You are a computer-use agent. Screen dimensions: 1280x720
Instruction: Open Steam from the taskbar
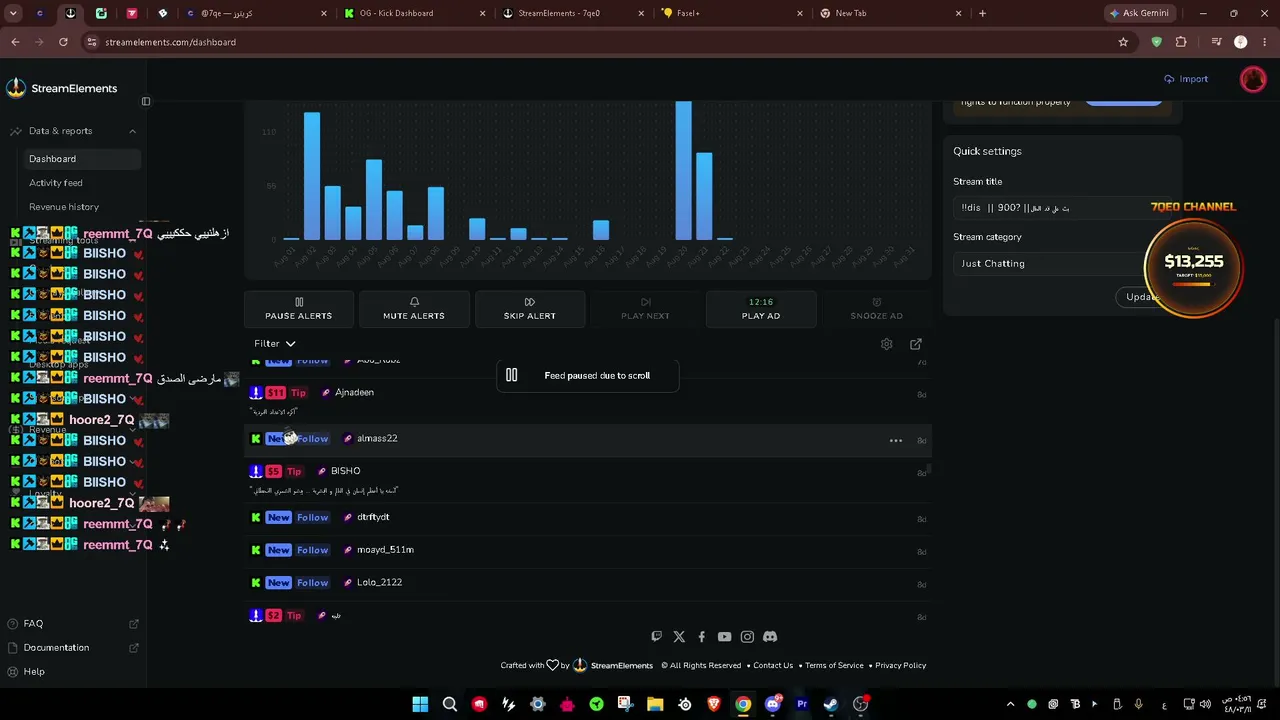831,705
